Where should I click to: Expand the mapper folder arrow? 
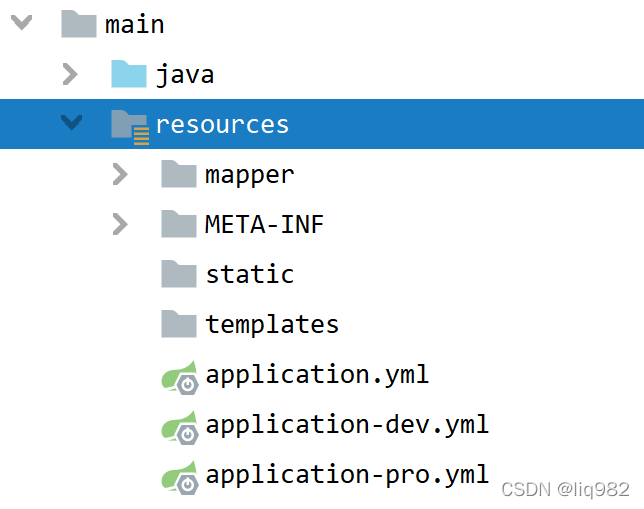pos(120,174)
